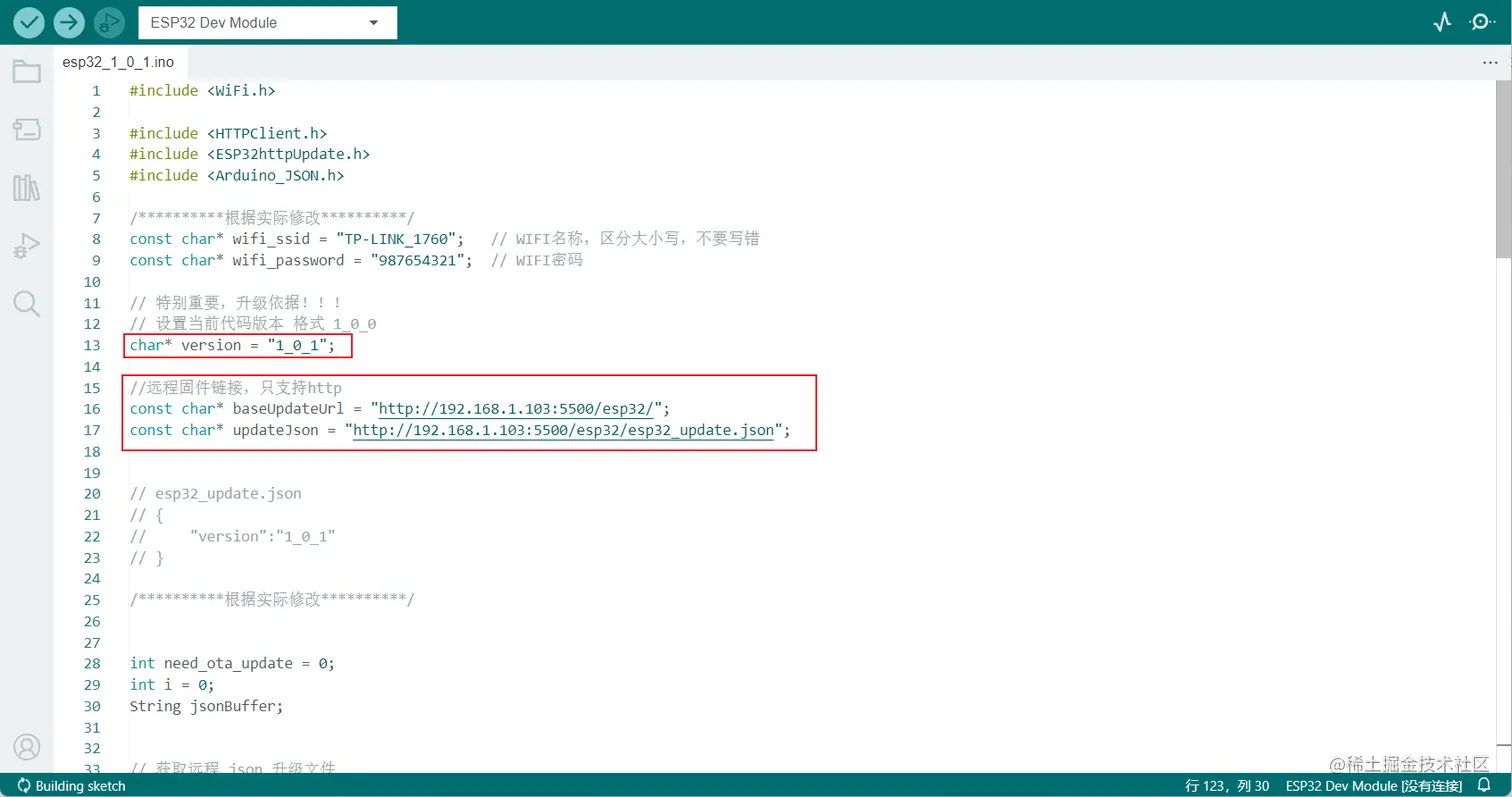Select the esp32_1_0_1.ino tab
This screenshot has height=797, width=1512.
click(118, 62)
